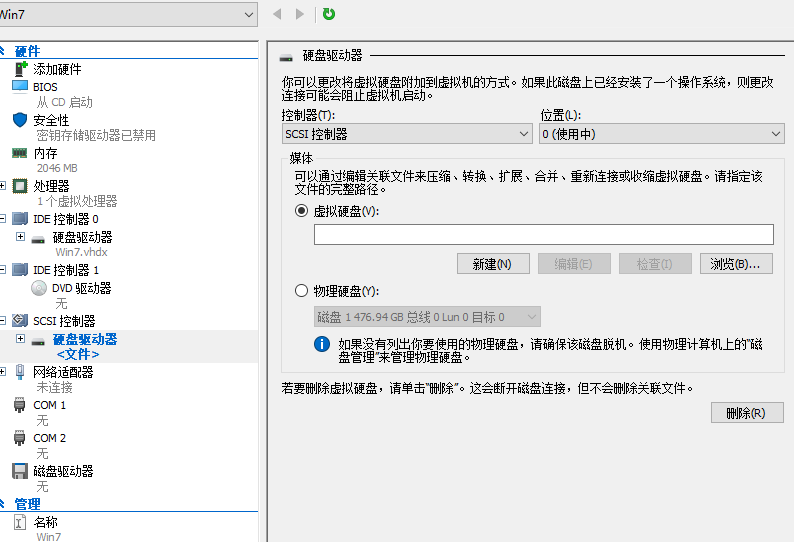Select COM 2 in hardware tree

tap(49, 438)
